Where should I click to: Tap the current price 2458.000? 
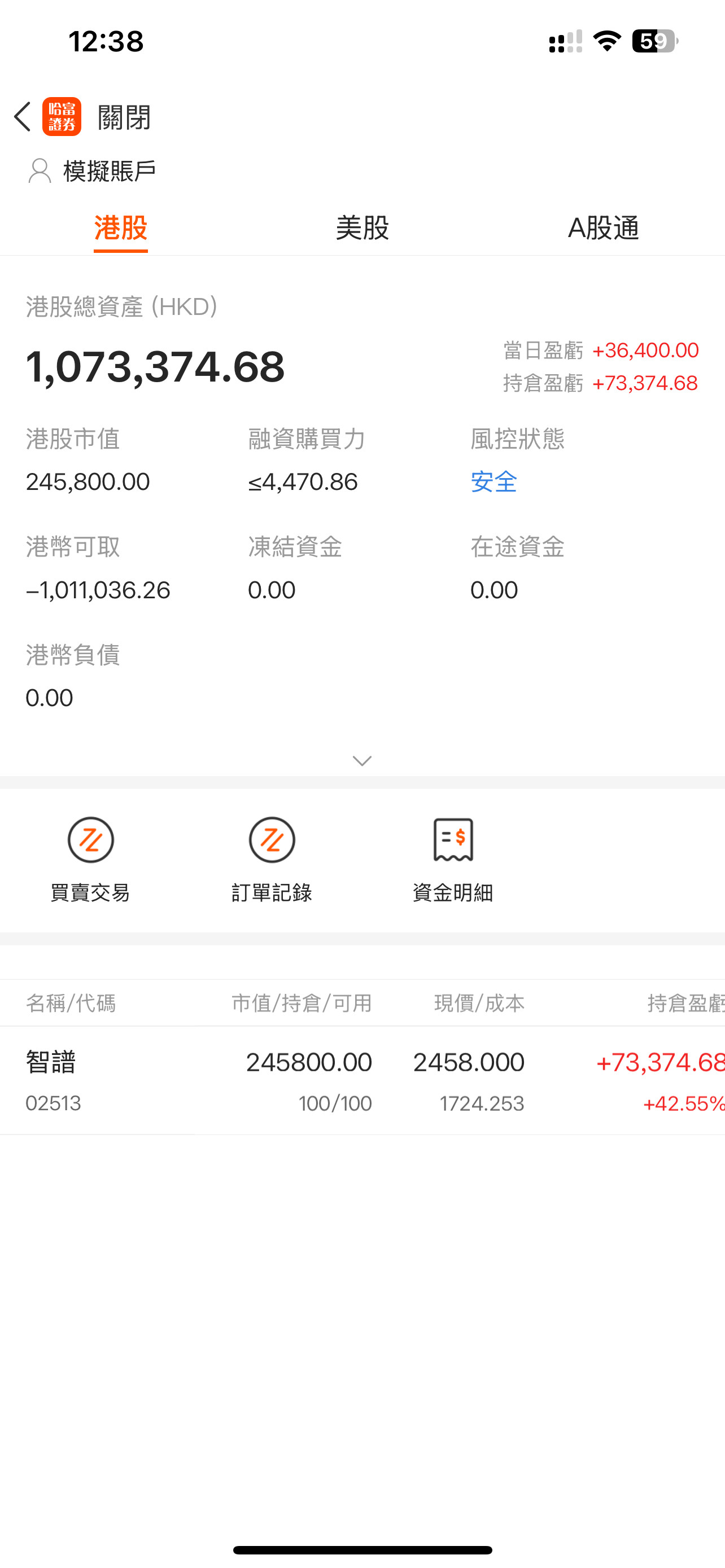click(x=469, y=1062)
